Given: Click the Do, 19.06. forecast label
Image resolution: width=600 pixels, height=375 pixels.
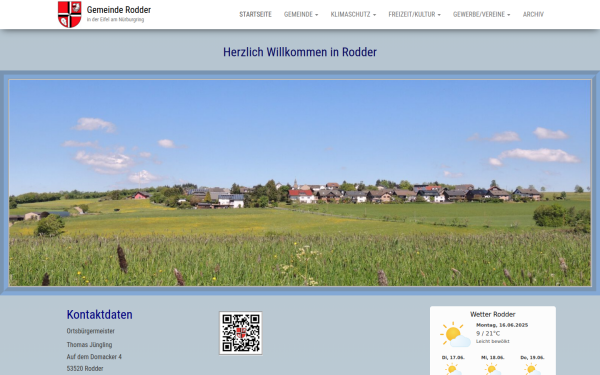Looking at the screenshot, I should tap(532, 357).
